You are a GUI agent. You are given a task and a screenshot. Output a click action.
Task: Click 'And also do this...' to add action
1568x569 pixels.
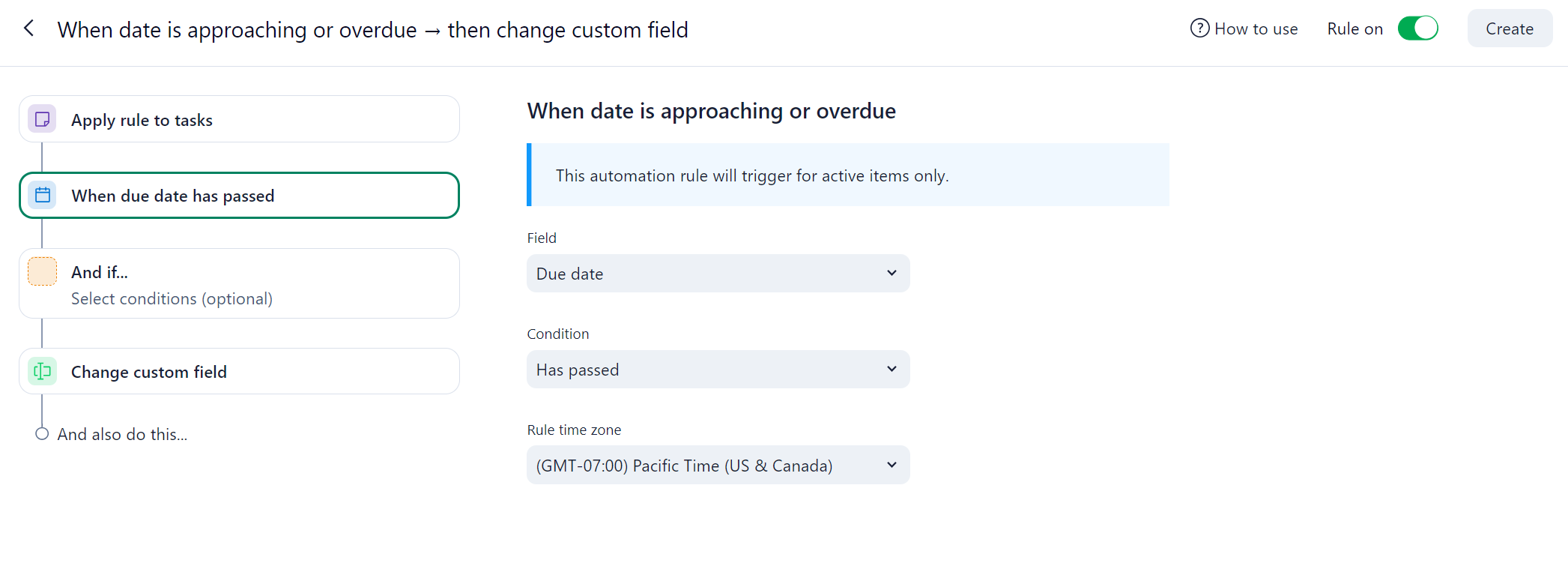[x=122, y=435]
